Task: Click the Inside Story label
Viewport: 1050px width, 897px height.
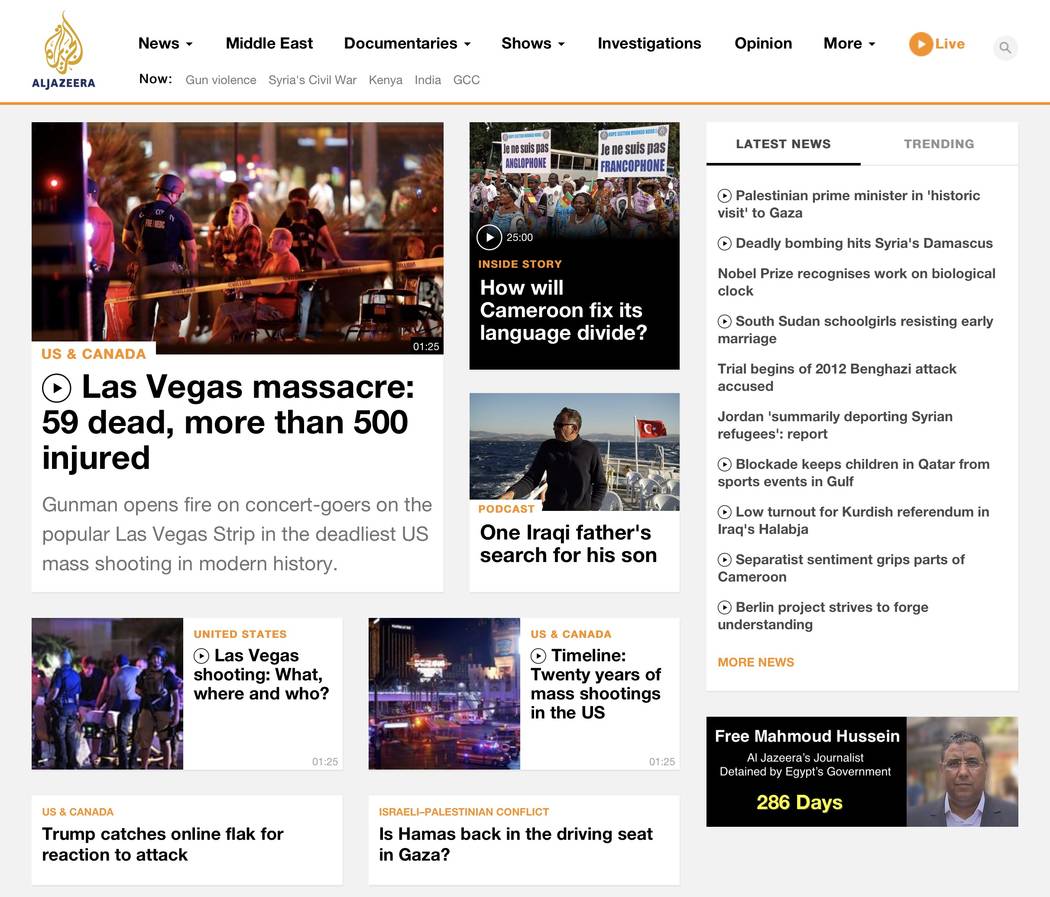Action: [x=520, y=264]
